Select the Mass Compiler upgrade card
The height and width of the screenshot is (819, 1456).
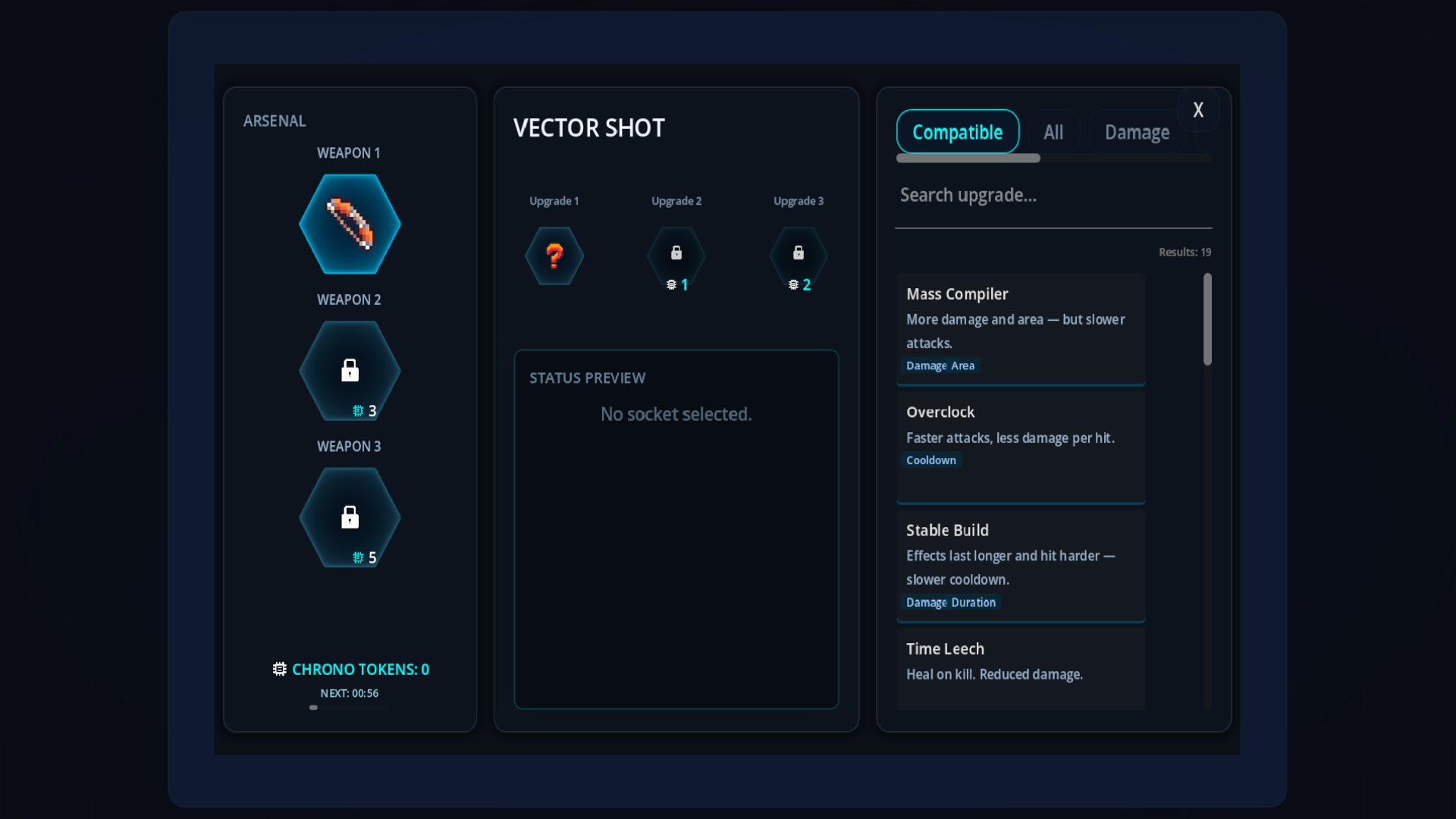coord(1020,328)
